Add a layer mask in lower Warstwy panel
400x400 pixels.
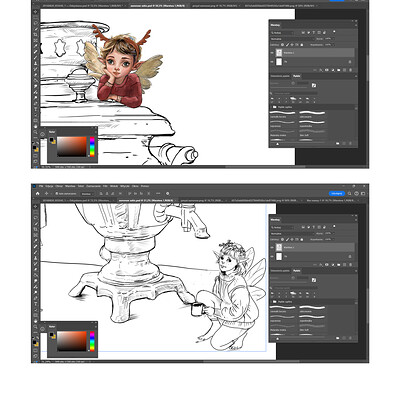pos(327,265)
